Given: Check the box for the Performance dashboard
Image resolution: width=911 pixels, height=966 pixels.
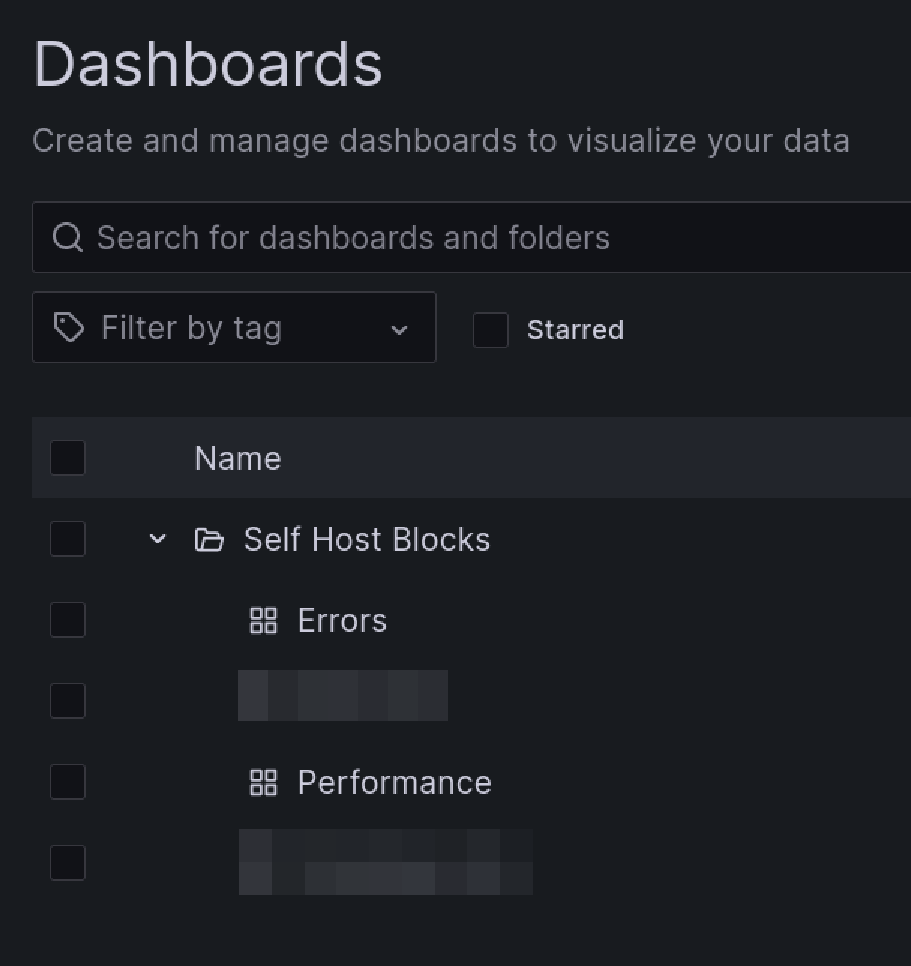Looking at the screenshot, I should click(x=68, y=783).
